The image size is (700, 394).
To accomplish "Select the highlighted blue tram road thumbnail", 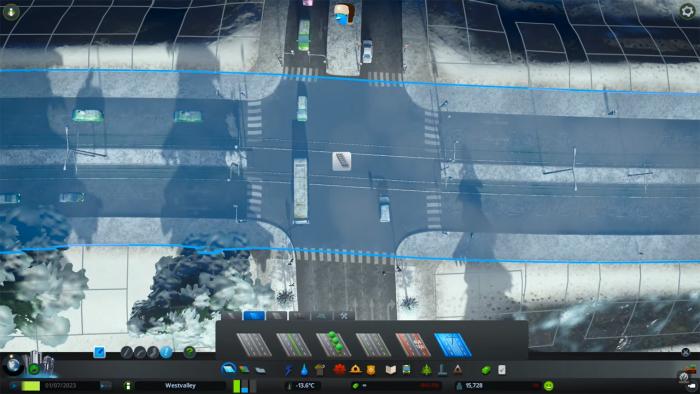I will 453,345.
